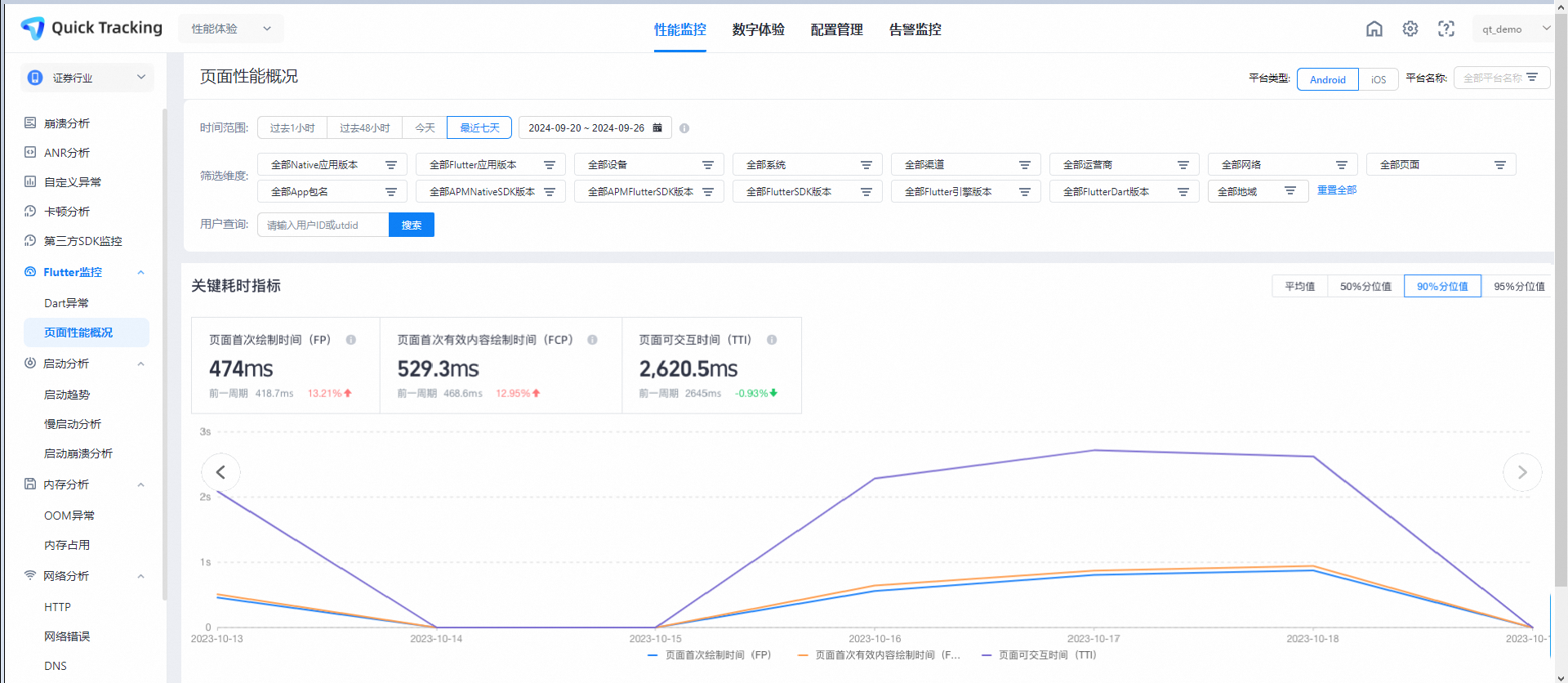1568x683 pixels.
Task: Open the 数字体验 tab
Action: coord(758,29)
